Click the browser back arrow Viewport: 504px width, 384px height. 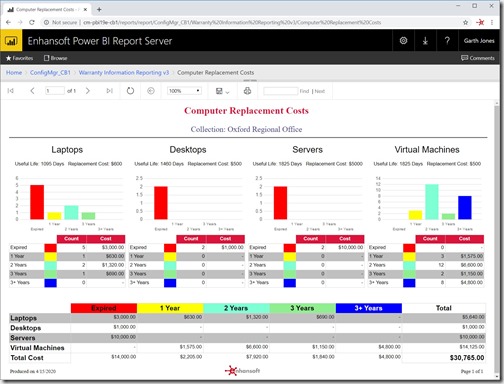[8, 22]
